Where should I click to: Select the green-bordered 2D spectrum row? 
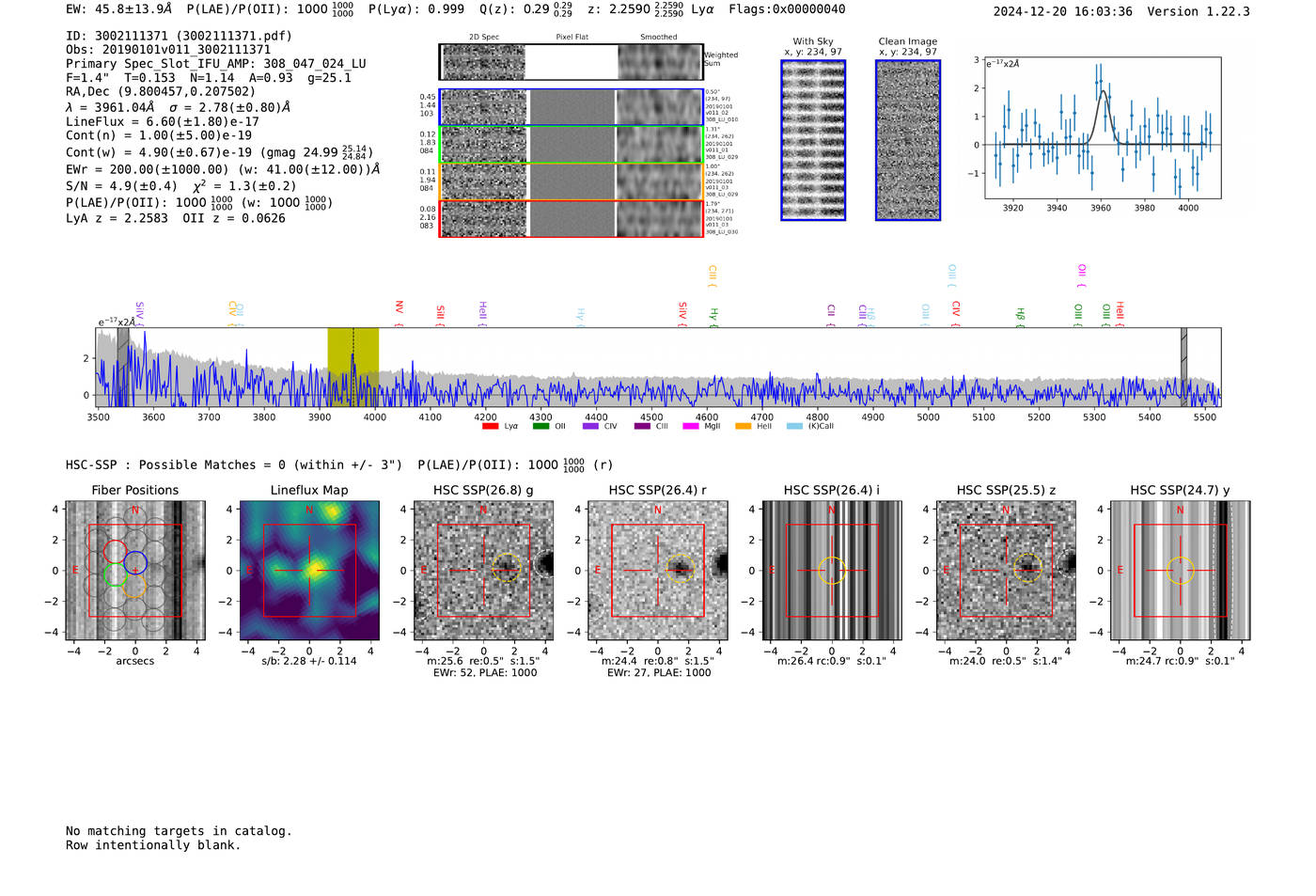(x=572, y=145)
